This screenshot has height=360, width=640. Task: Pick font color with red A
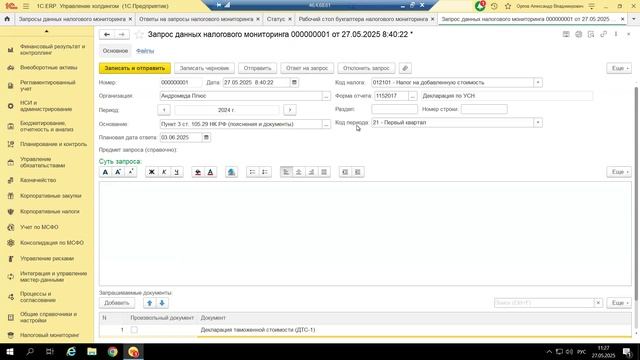(210, 172)
